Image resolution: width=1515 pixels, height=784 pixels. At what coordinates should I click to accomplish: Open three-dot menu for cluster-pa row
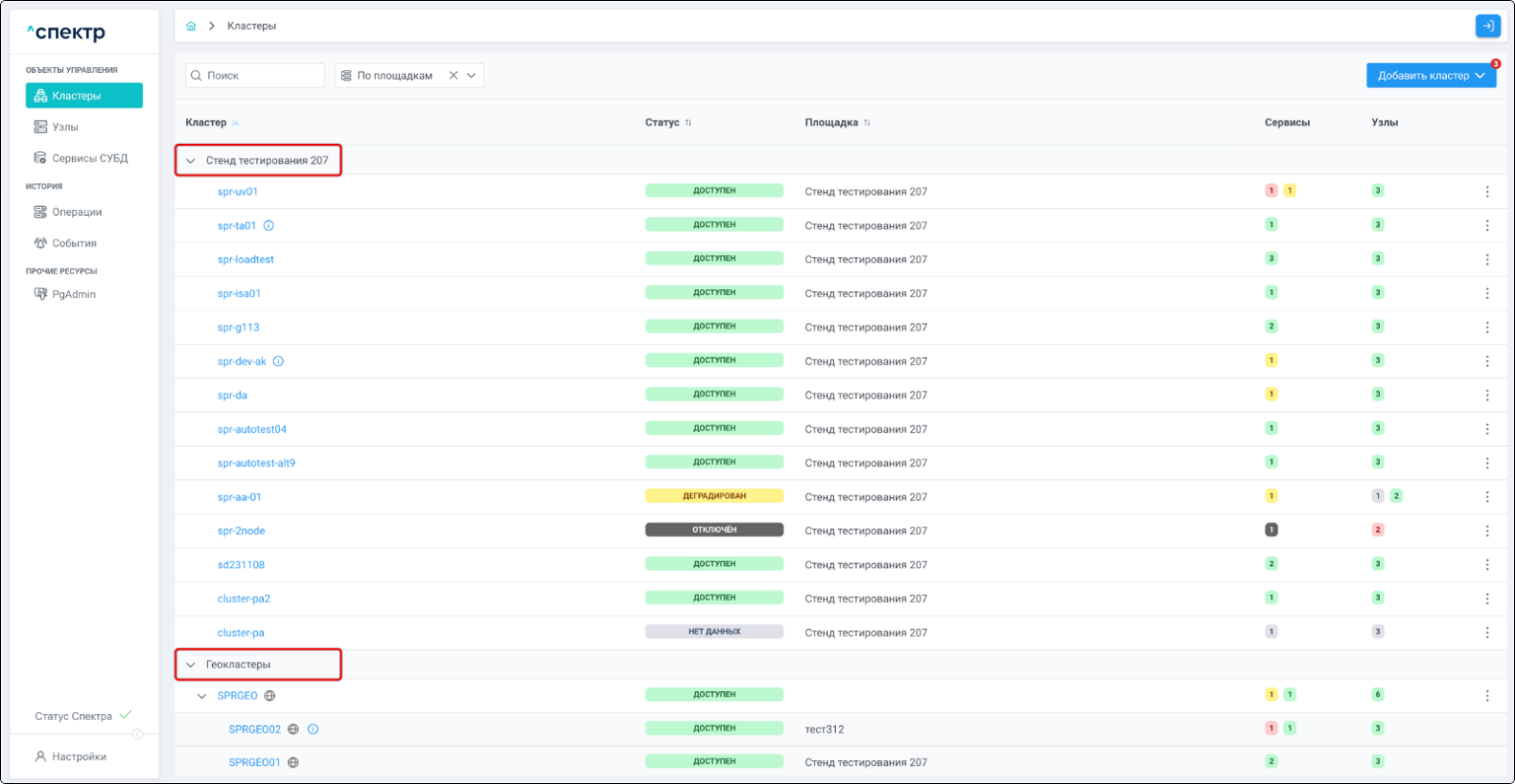pos(1487,633)
